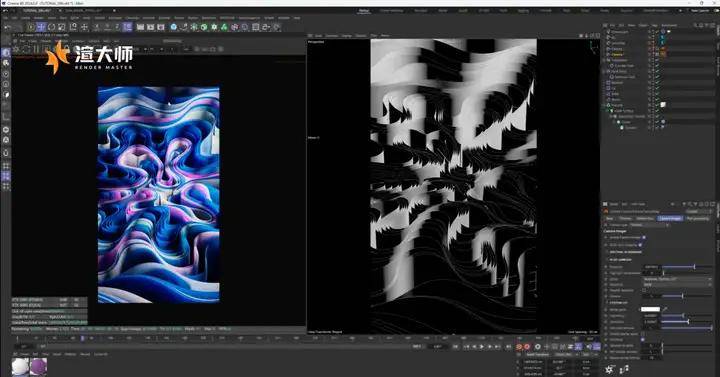Click the Undo arrow in the top toolbar
The height and width of the screenshot is (377, 720).
coord(7,27)
